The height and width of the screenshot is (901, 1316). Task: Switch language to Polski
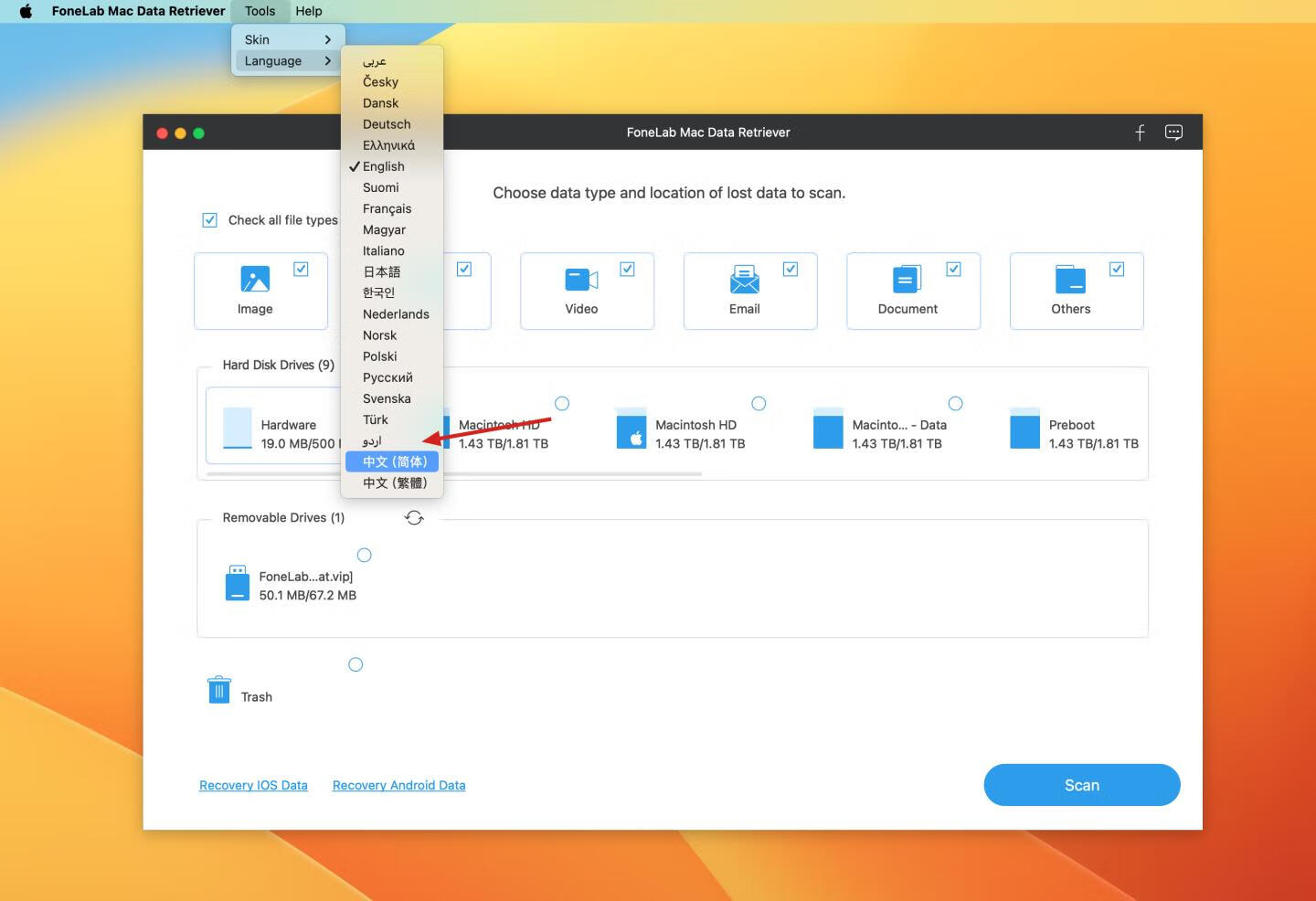pyautogui.click(x=392, y=356)
